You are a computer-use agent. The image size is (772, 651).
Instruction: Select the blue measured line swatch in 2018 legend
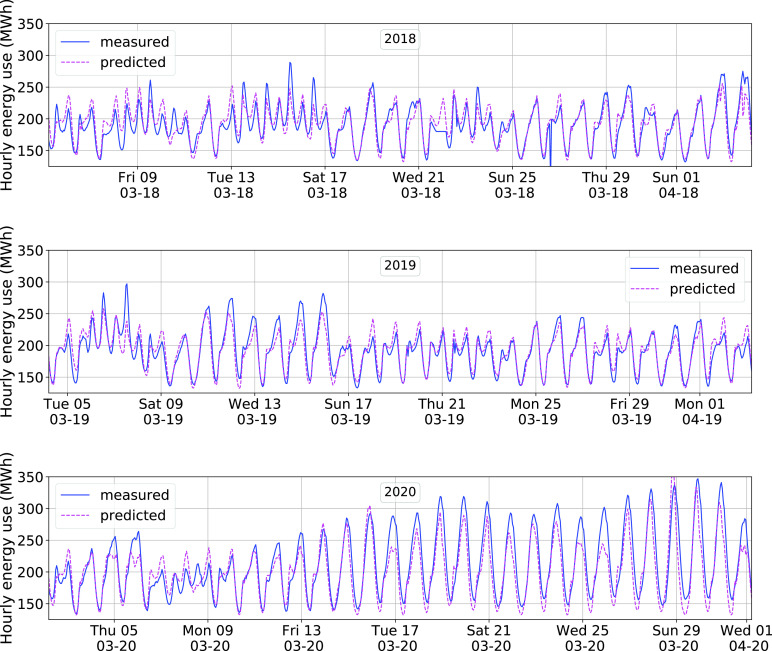pos(74,42)
